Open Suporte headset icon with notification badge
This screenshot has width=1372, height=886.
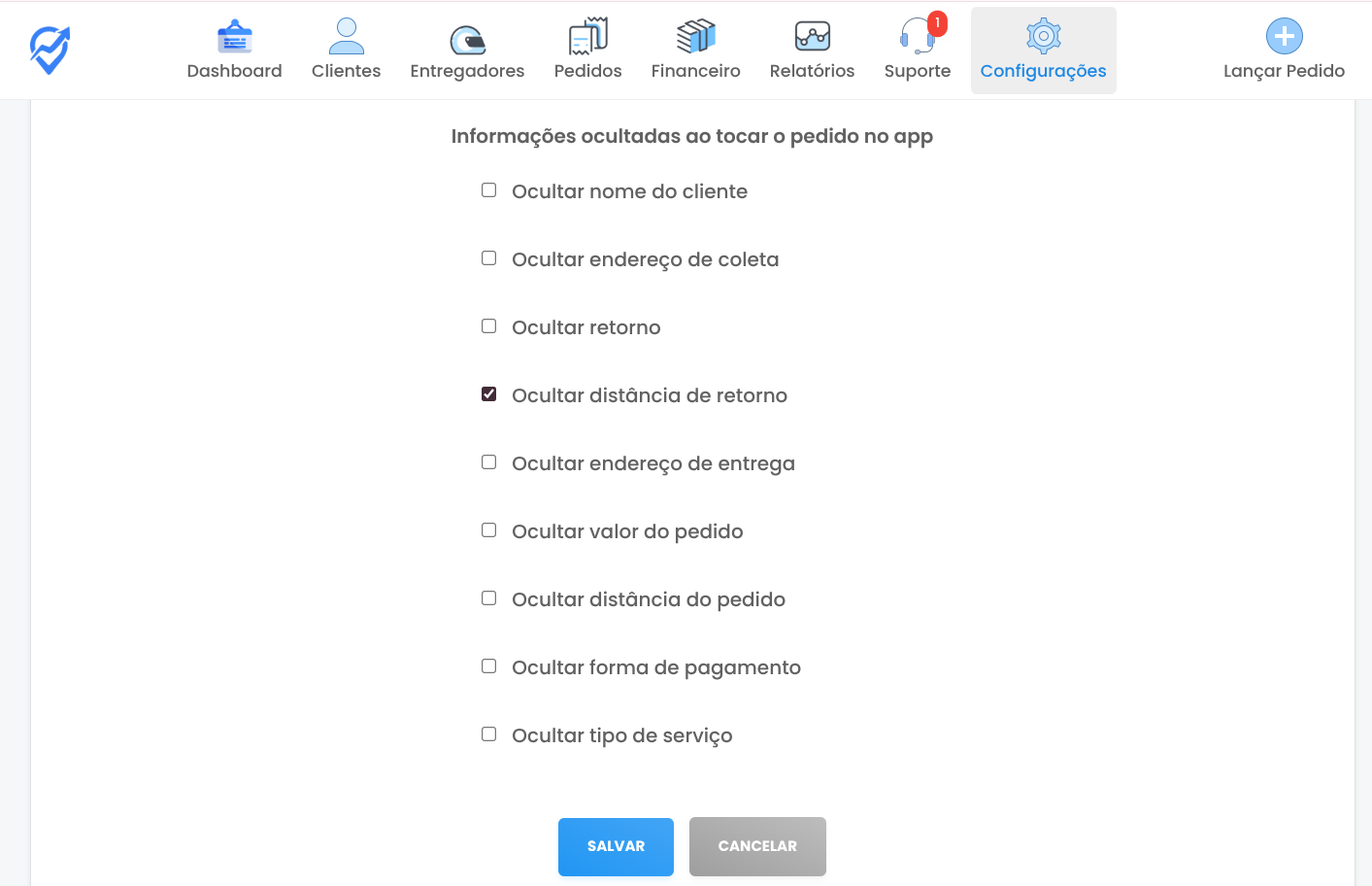pos(919,35)
